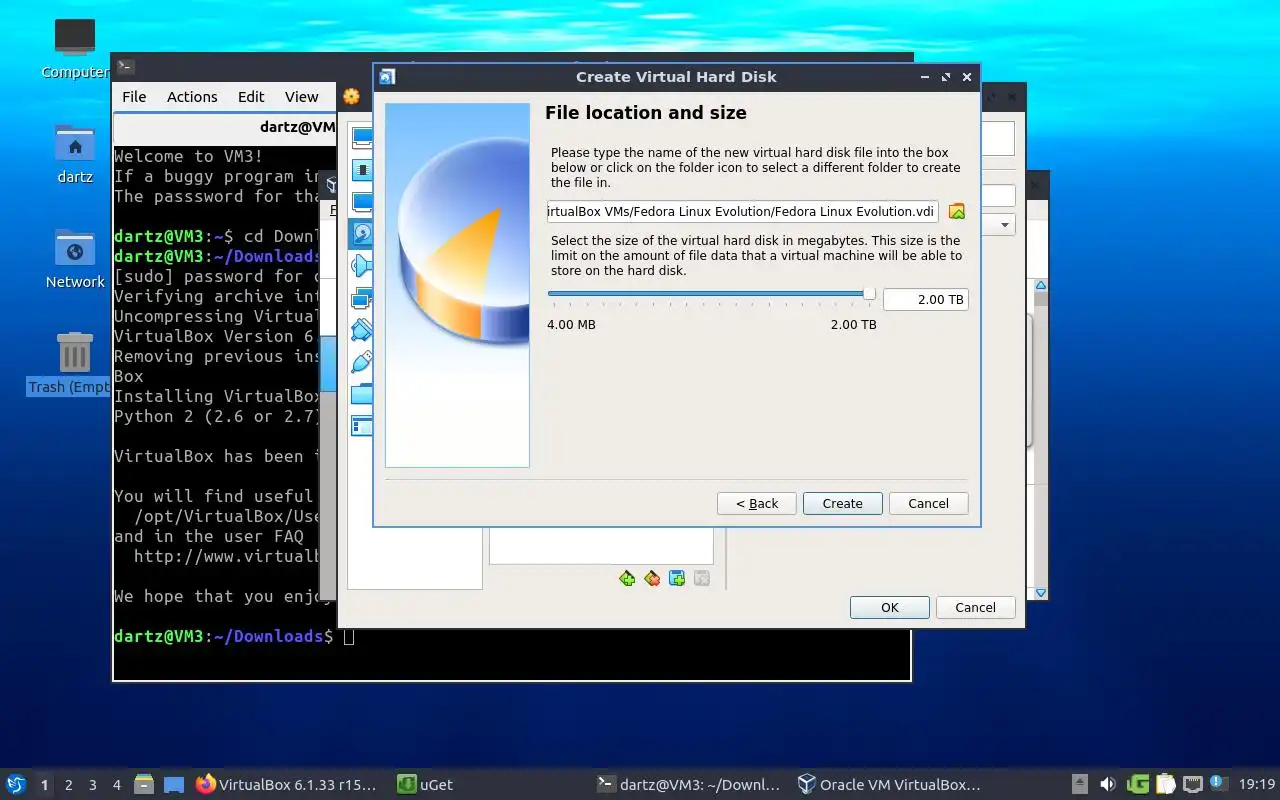The image size is (1280, 800).
Task: Click the settings scrollbar up arrow
Action: point(1040,286)
